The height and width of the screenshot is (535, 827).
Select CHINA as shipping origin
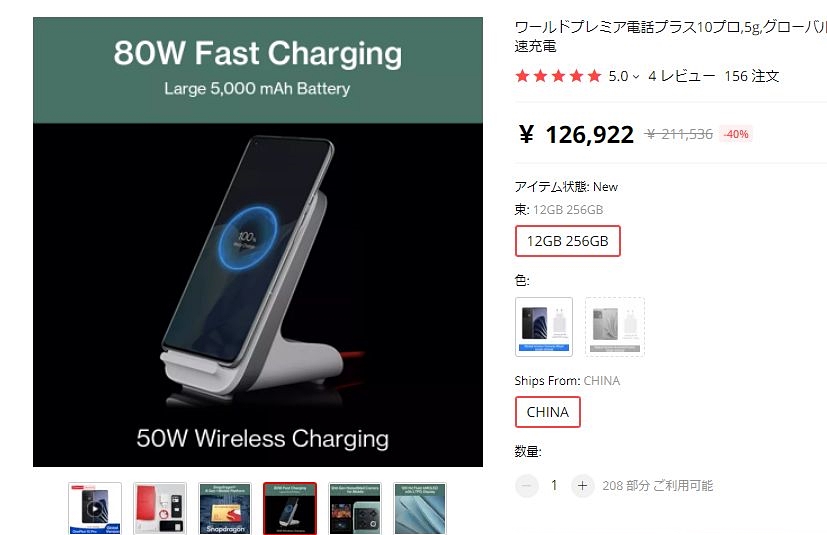click(547, 412)
